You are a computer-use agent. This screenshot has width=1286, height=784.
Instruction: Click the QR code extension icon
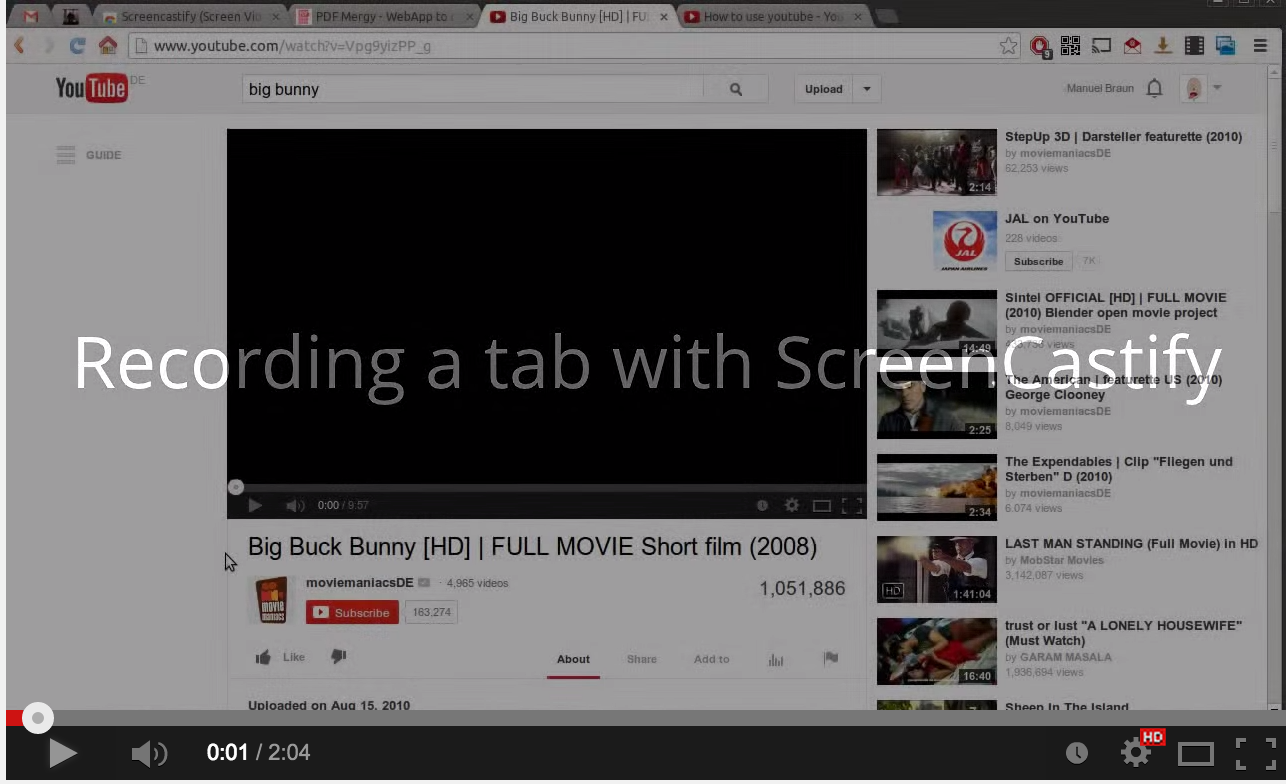tap(1071, 46)
